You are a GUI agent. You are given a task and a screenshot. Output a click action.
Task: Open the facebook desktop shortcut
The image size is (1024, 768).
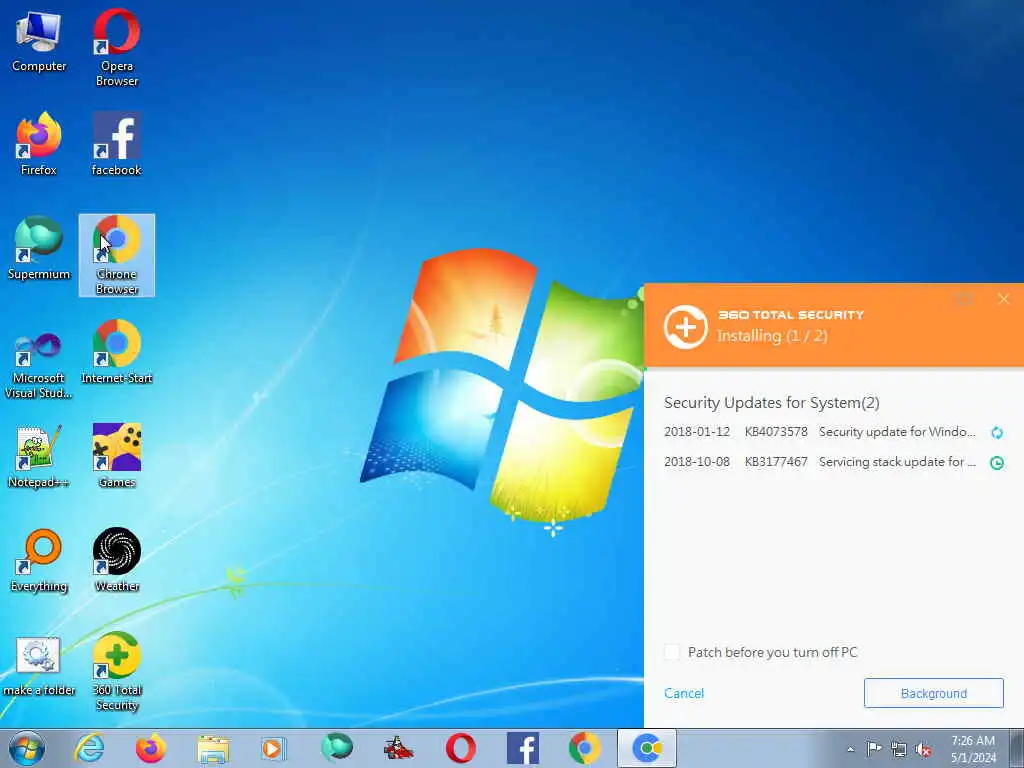(x=117, y=144)
